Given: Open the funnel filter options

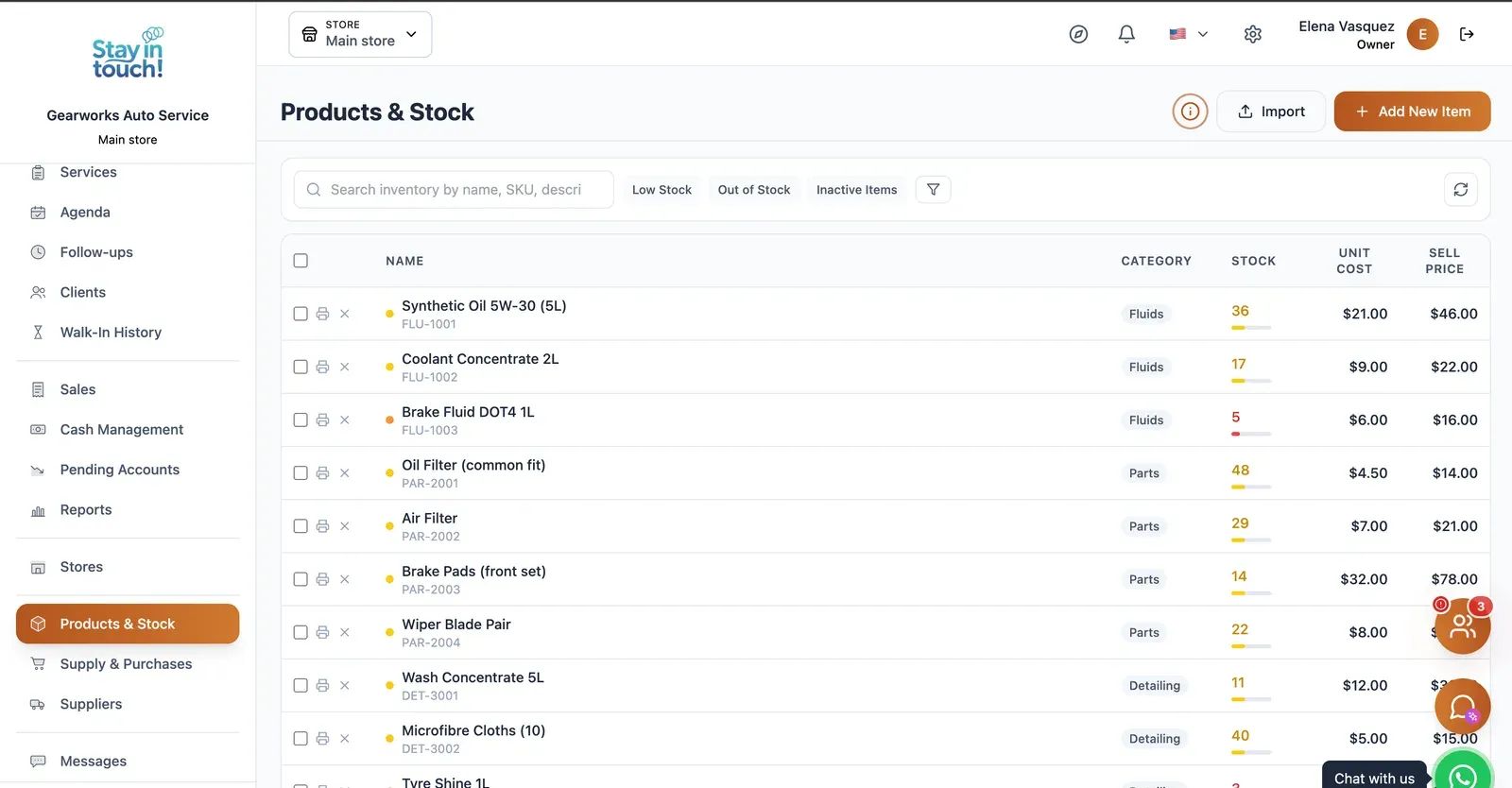Looking at the screenshot, I should point(933,190).
